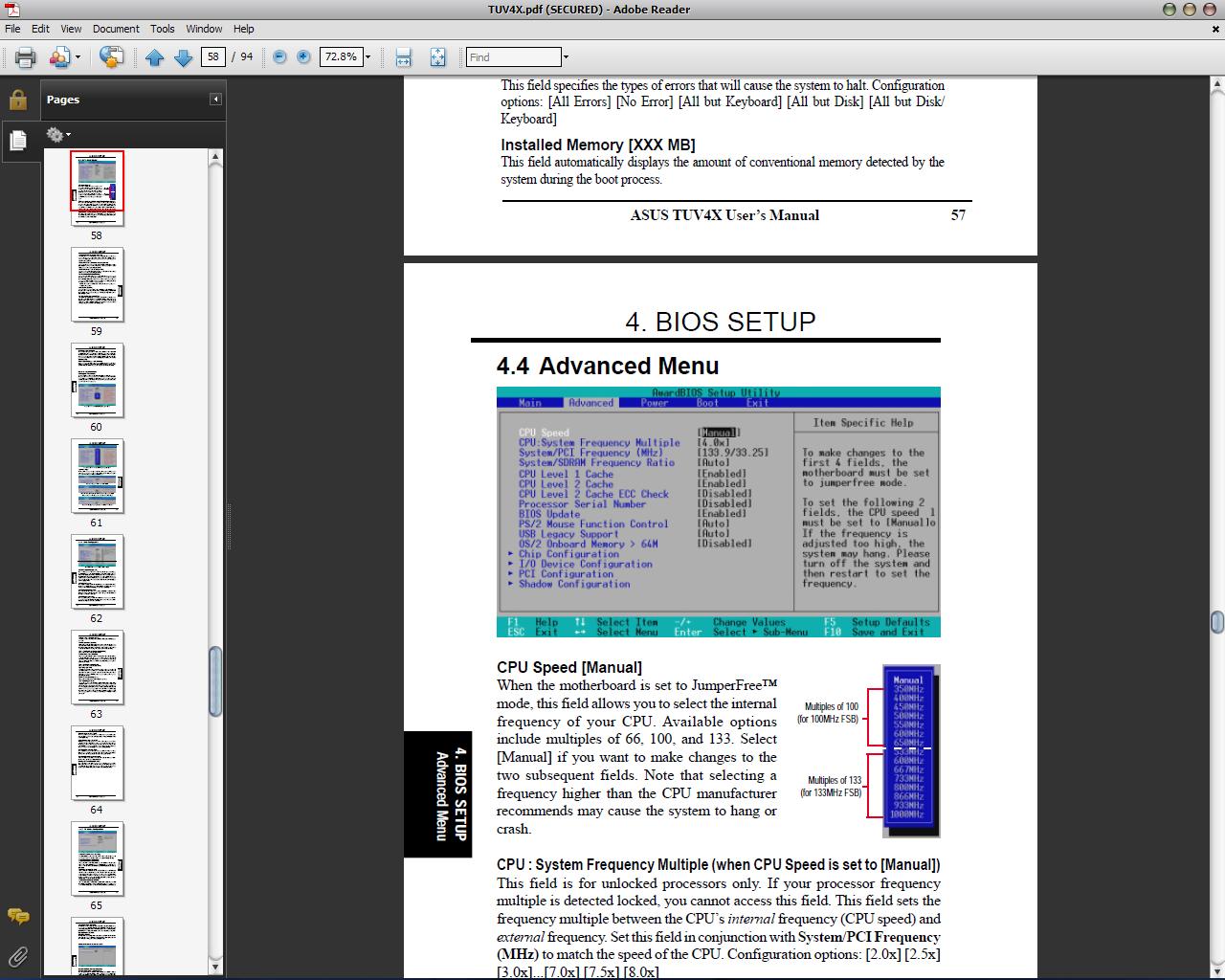
Task: Expand the collaborate icon dropdown arrow
Action: pyautogui.click(x=78, y=57)
